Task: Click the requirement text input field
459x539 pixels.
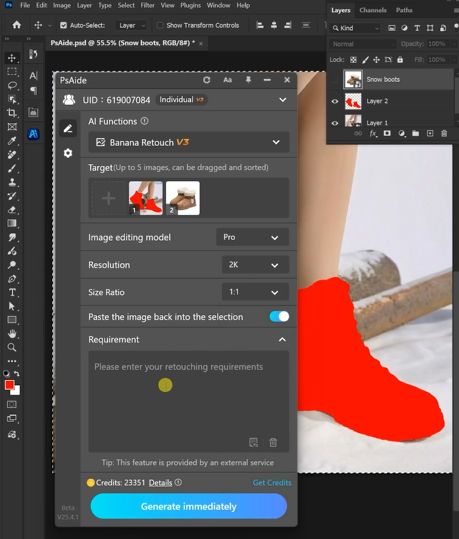Action: click(x=188, y=401)
